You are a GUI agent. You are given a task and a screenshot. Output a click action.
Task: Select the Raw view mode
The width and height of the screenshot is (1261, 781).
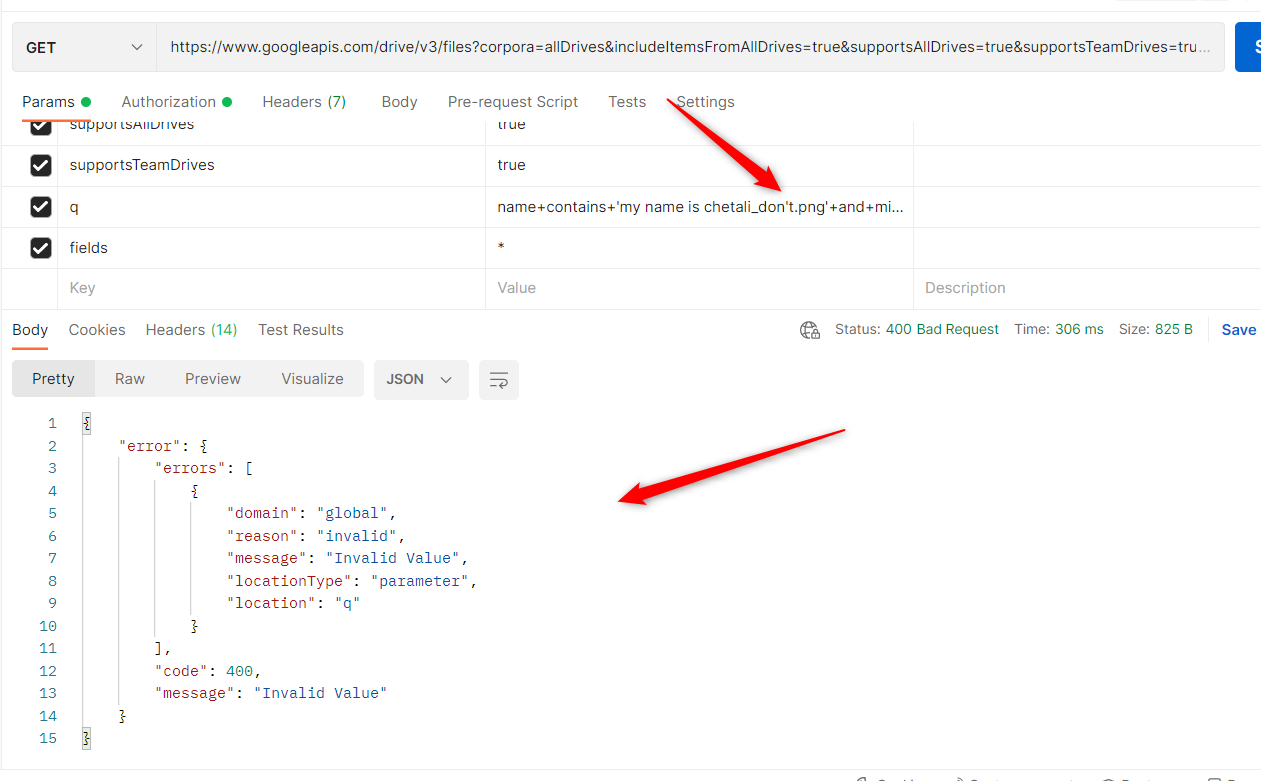click(130, 379)
